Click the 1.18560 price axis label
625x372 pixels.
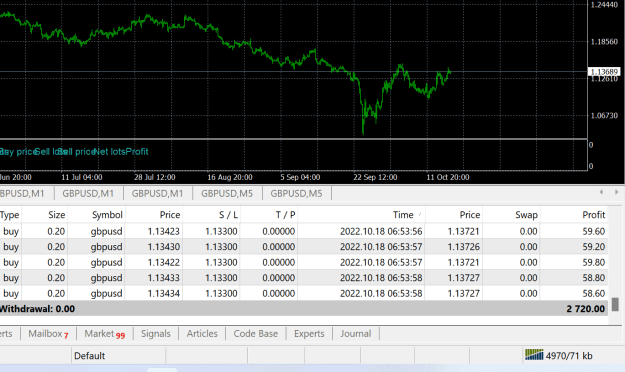click(604, 41)
